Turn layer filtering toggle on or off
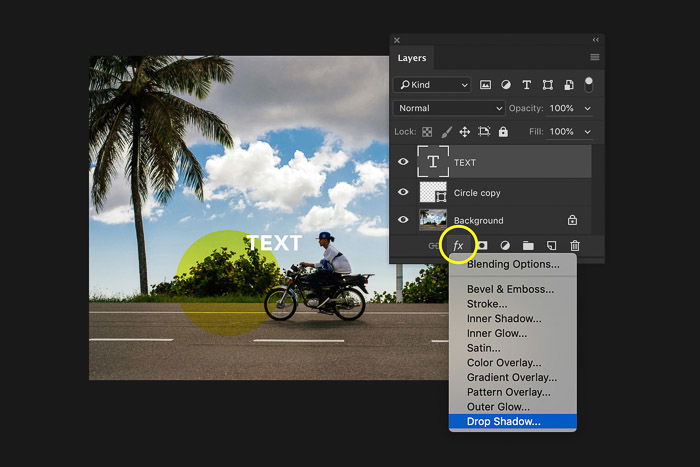700x467 pixels. pos(588,84)
